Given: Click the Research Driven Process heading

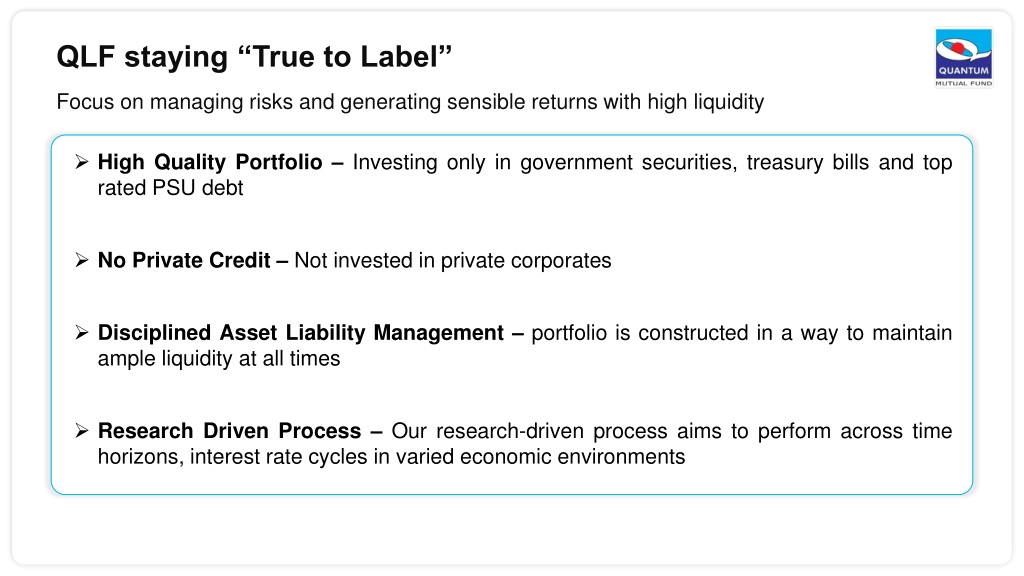Looking at the screenshot, I should (x=229, y=431).
